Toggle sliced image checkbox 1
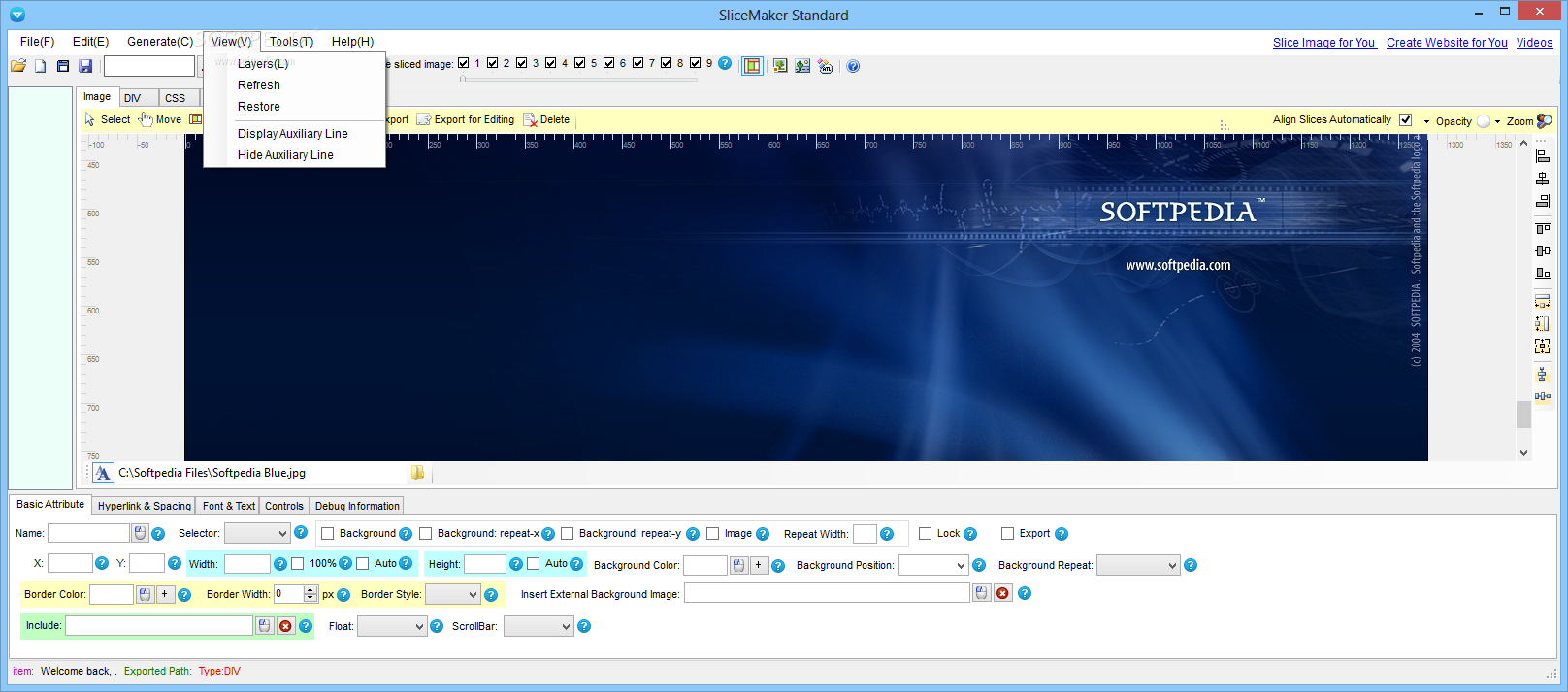Image resolution: width=1568 pixels, height=692 pixels. pyautogui.click(x=464, y=63)
